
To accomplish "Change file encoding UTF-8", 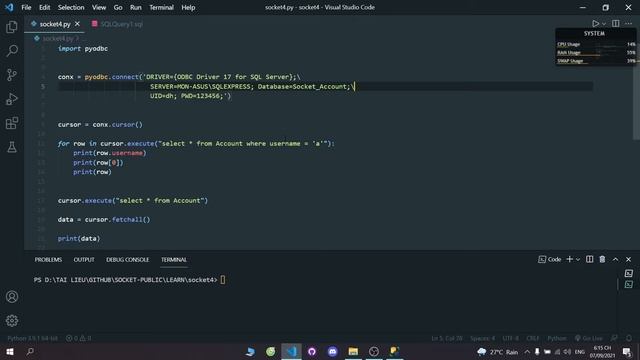I will [511, 338].
